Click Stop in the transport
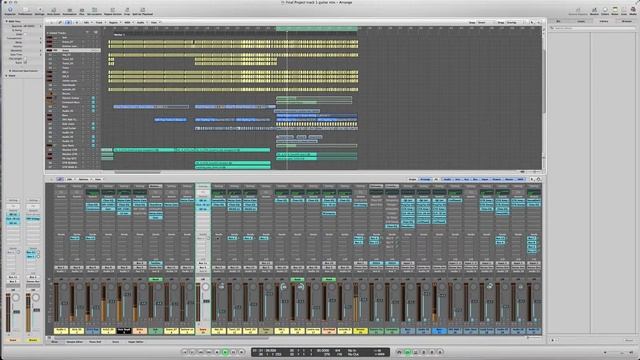The height and width of the screenshot is (360, 640). [217, 352]
